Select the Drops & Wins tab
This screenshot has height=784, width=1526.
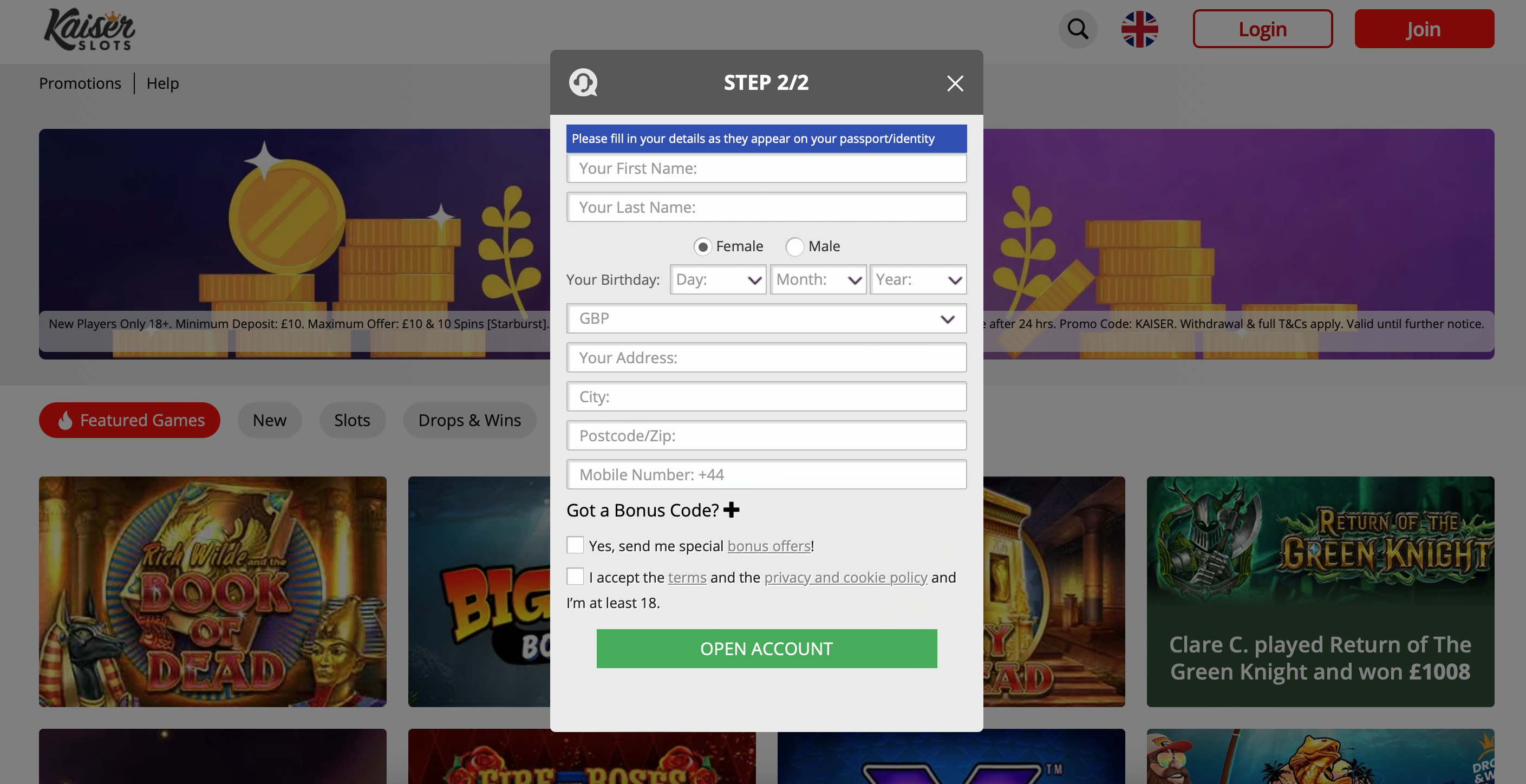tap(469, 420)
